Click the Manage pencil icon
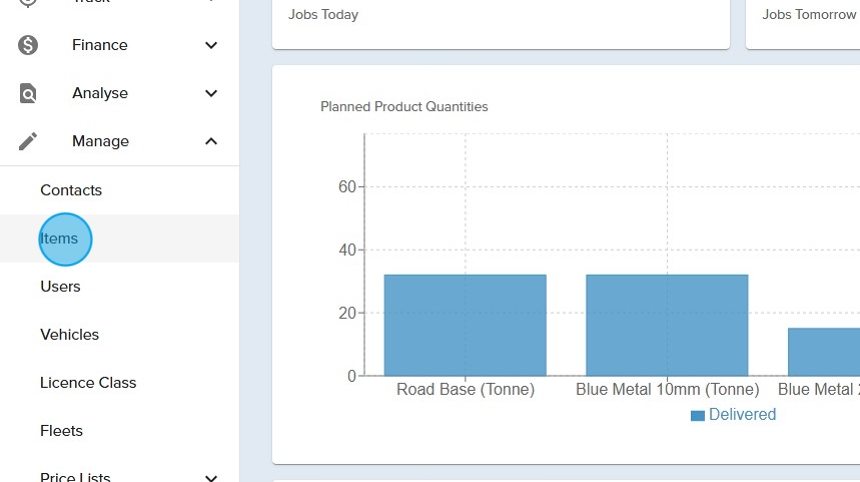Screen dimensions: 860x482 coord(28,141)
